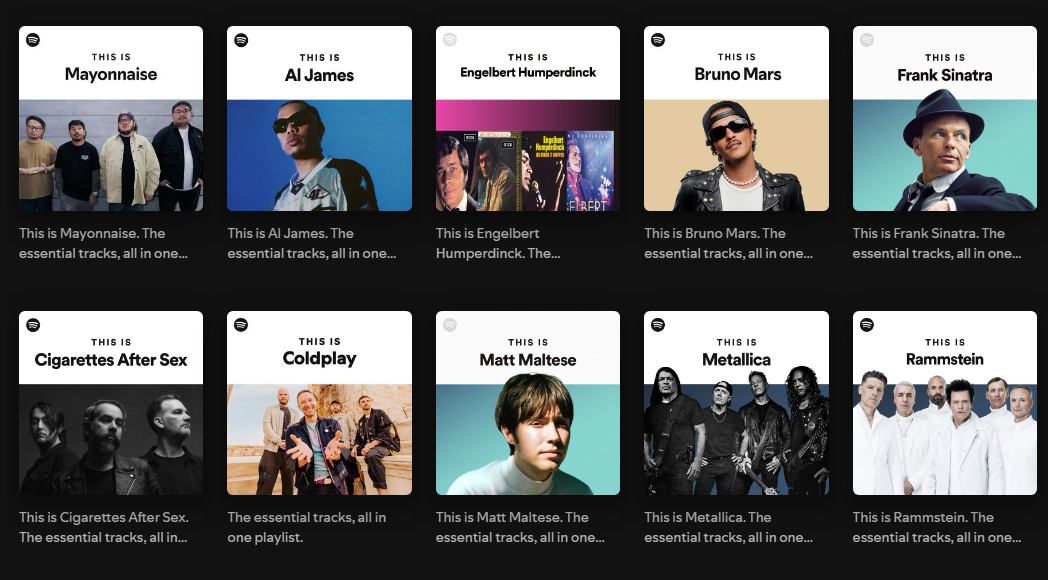
Task: Click Spotify logo on Cigarettes After Sex cover
Action: (33, 325)
